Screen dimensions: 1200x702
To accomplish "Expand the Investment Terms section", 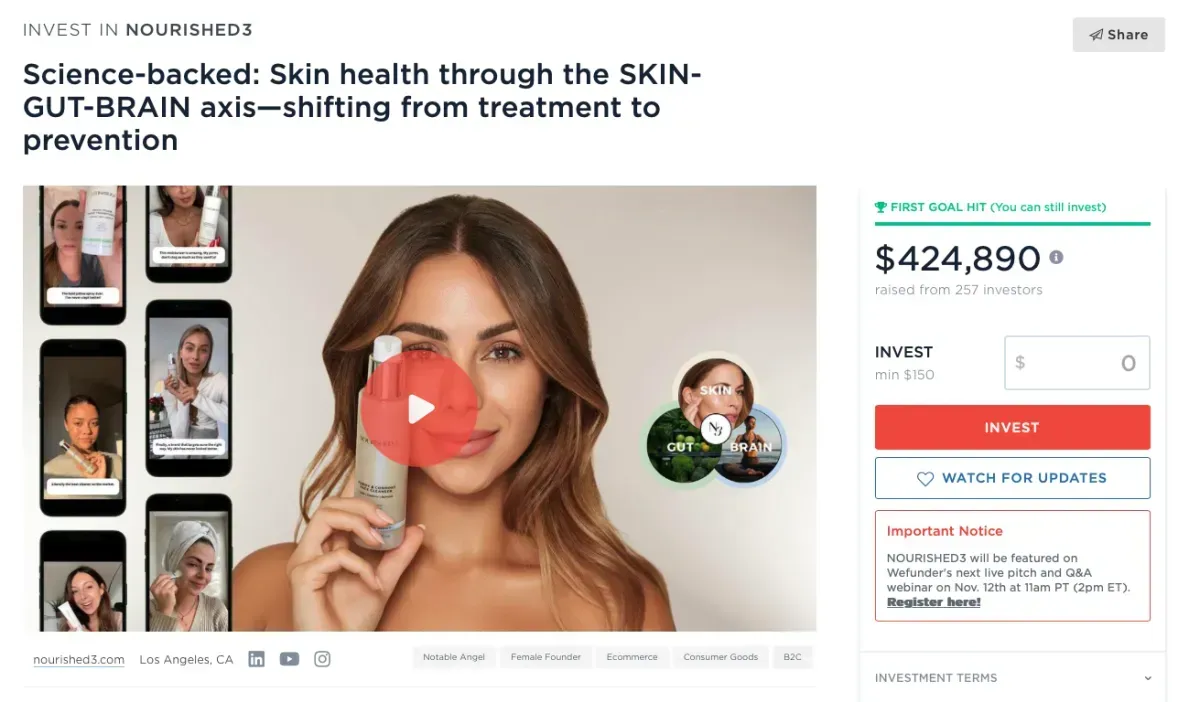I will click(1012, 678).
